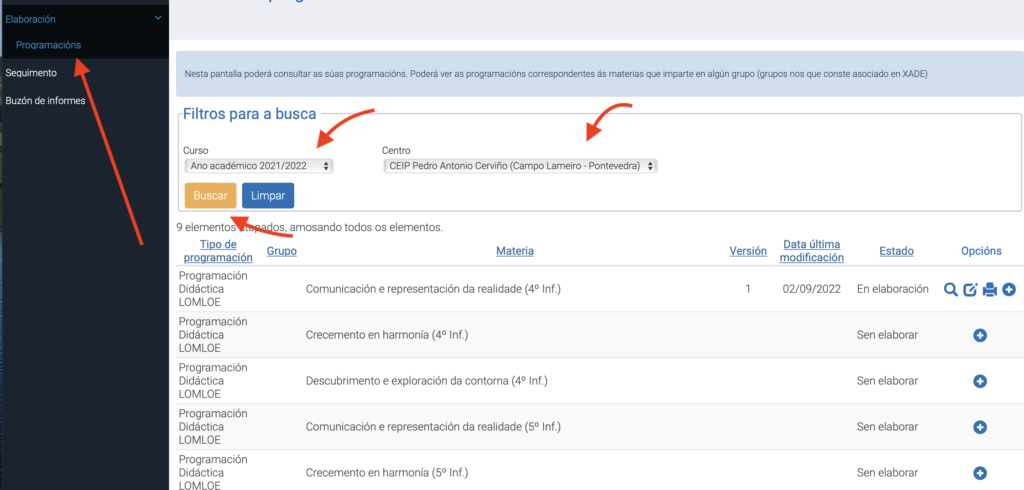Image resolution: width=1024 pixels, height=490 pixels.
Task: Open the Curso academic year dropdown
Action: 258,166
